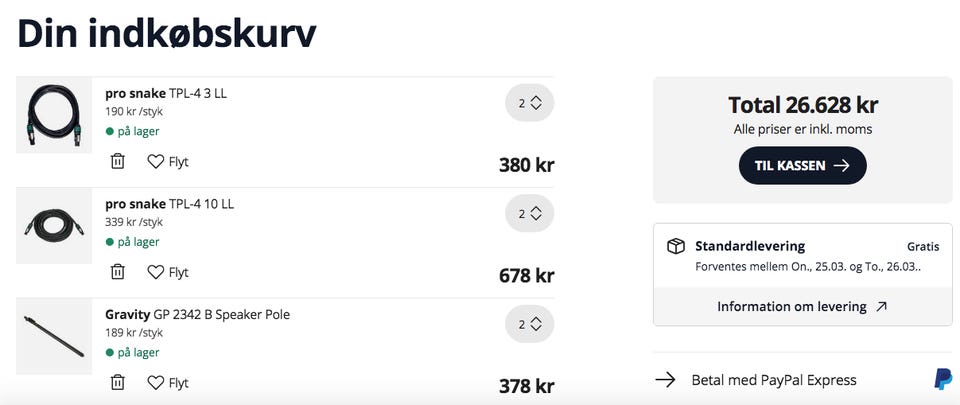Open pro snake TPL-4 10 LL product title

pyautogui.click(x=169, y=204)
